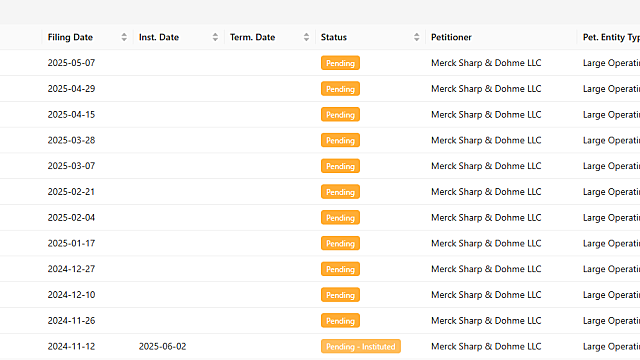Click Merck Sharp & Dohme LLC in 2025-05-07 row

pos(486,63)
